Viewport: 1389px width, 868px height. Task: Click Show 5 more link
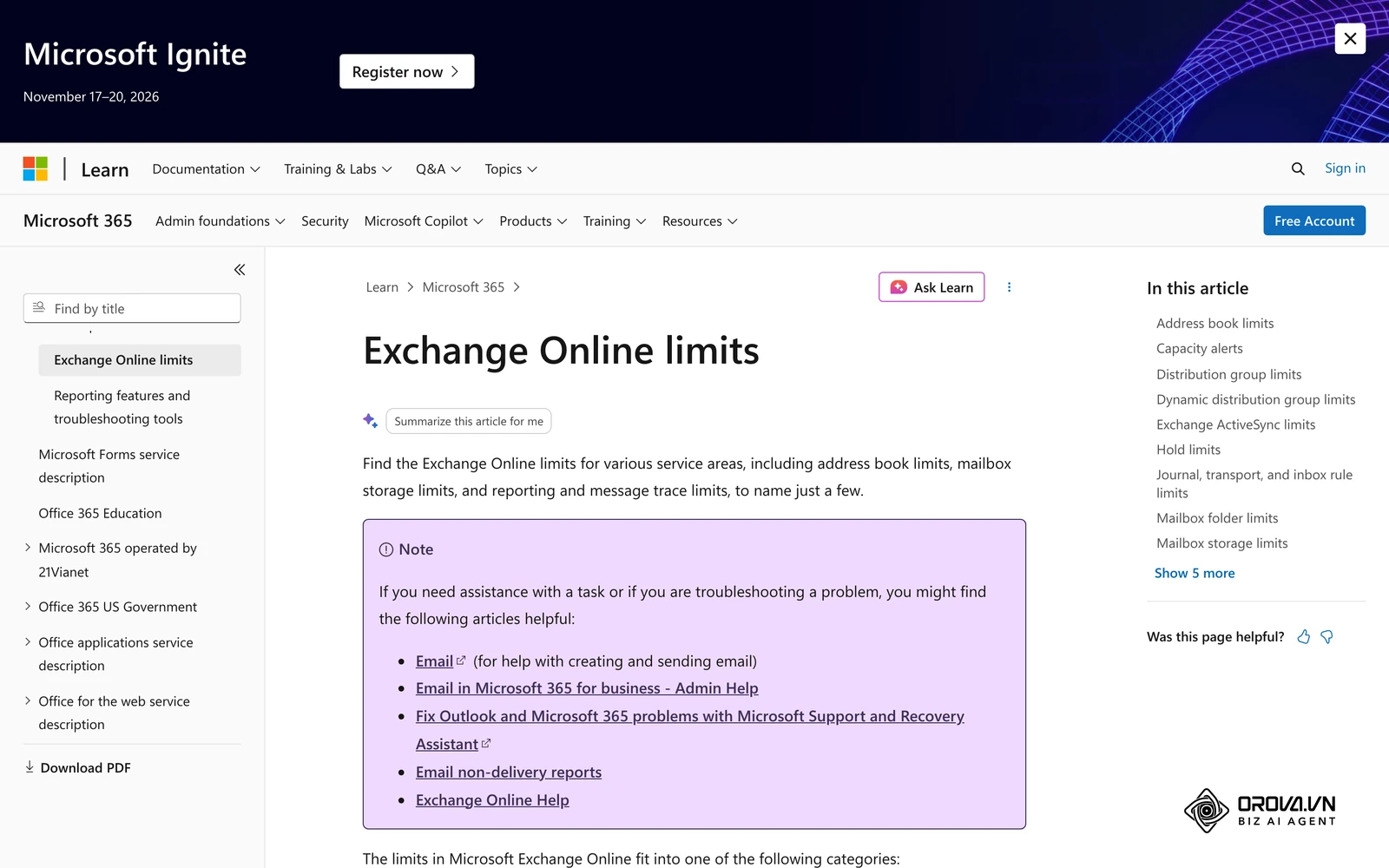[x=1195, y=573]
